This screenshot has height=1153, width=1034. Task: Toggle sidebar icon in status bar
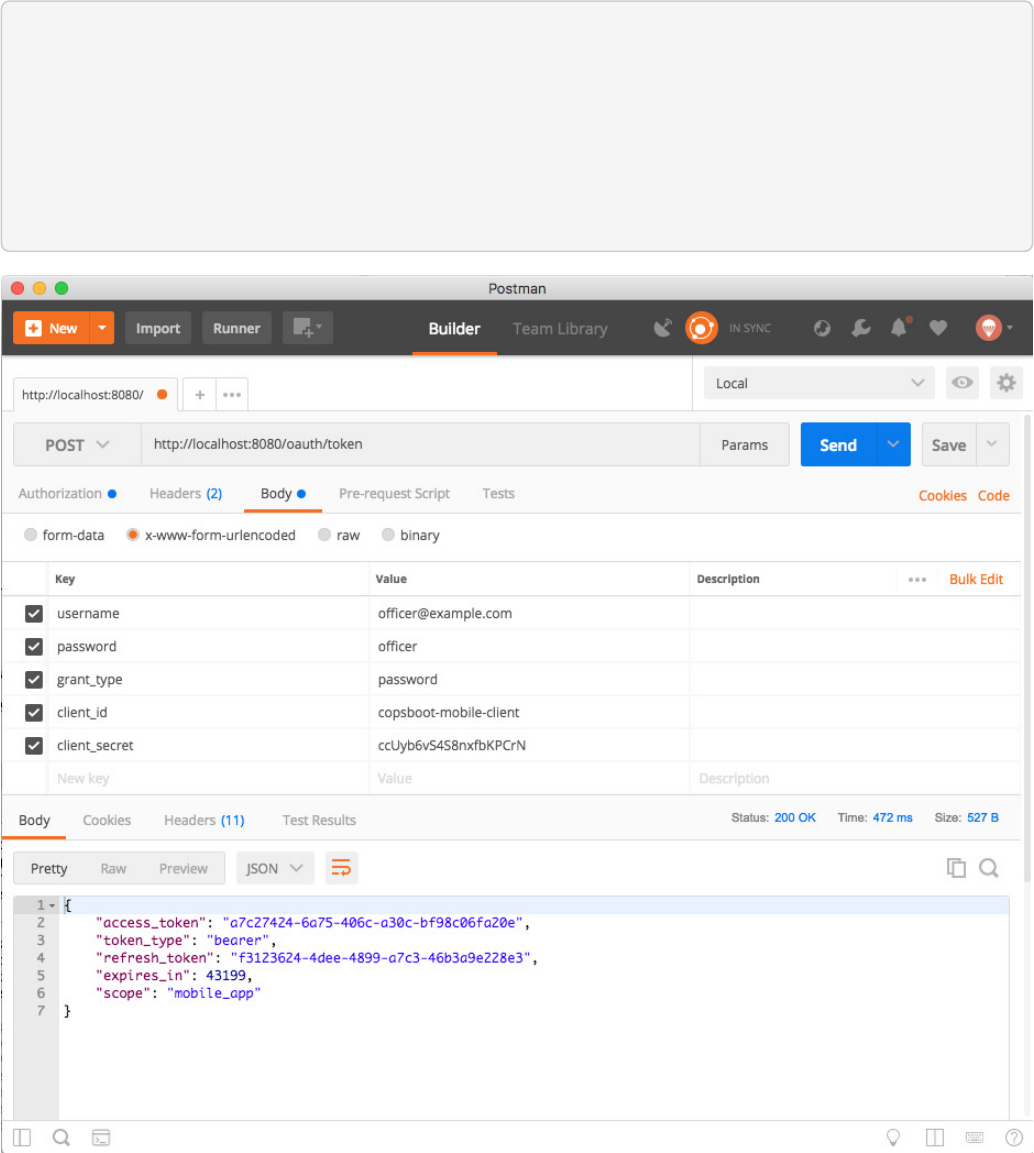coord(22,1138)
